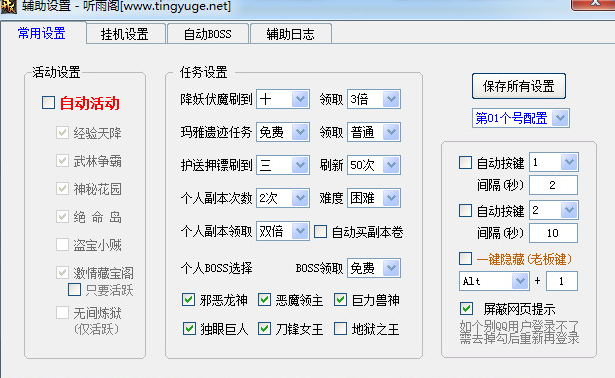Toggle the 盗宝小贼 checkbox

pyautogui.click(x=62, y=245)
